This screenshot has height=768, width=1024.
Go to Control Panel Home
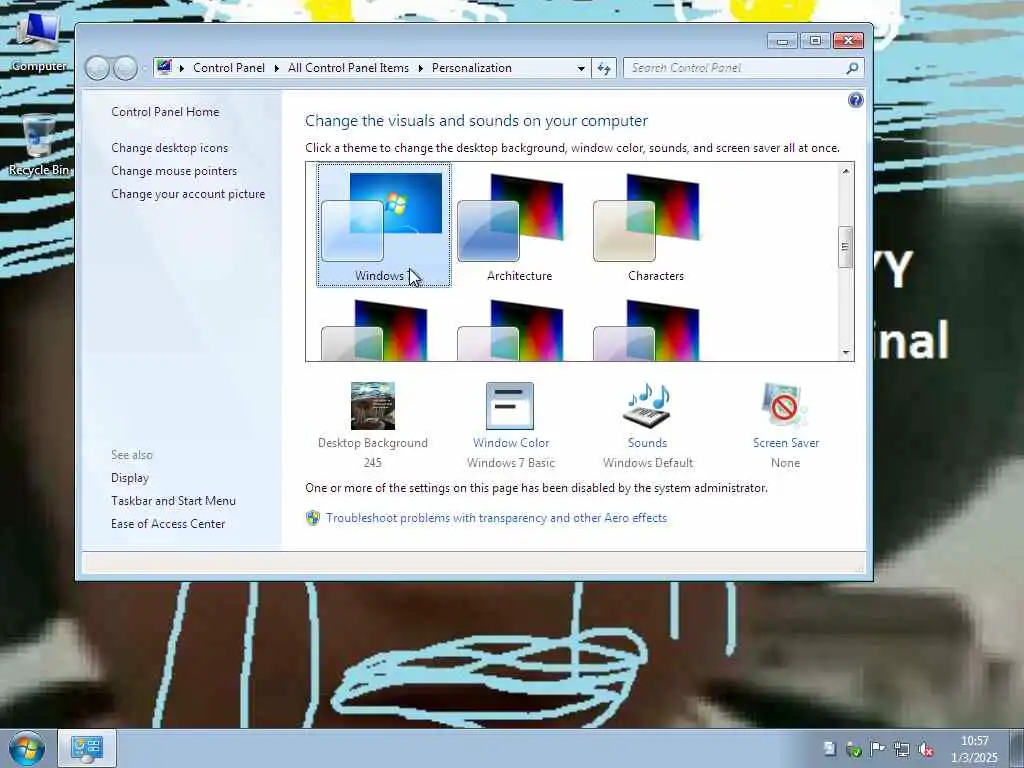click(x=165, y=112)
